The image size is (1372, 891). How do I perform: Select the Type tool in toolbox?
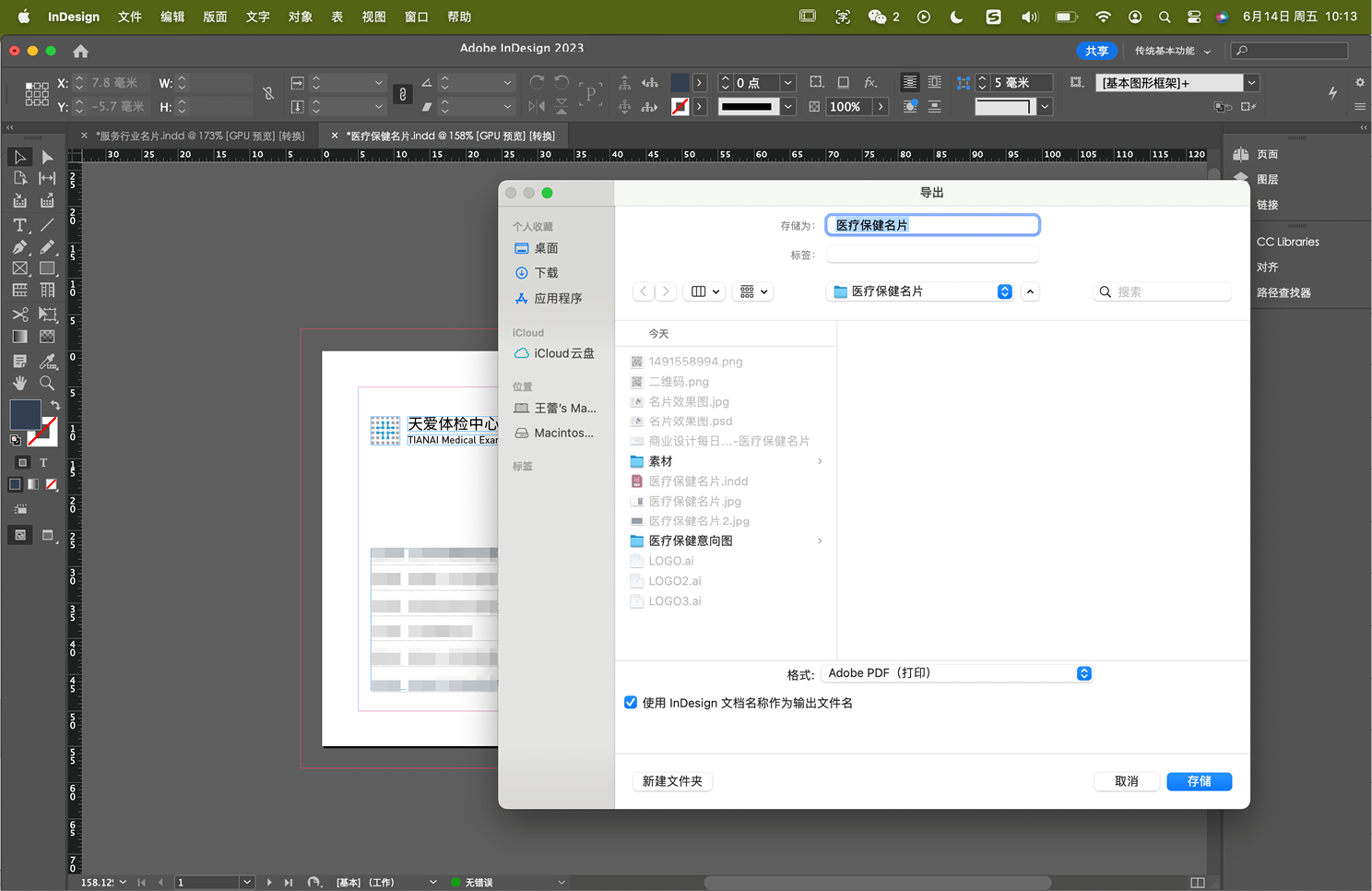19,225
